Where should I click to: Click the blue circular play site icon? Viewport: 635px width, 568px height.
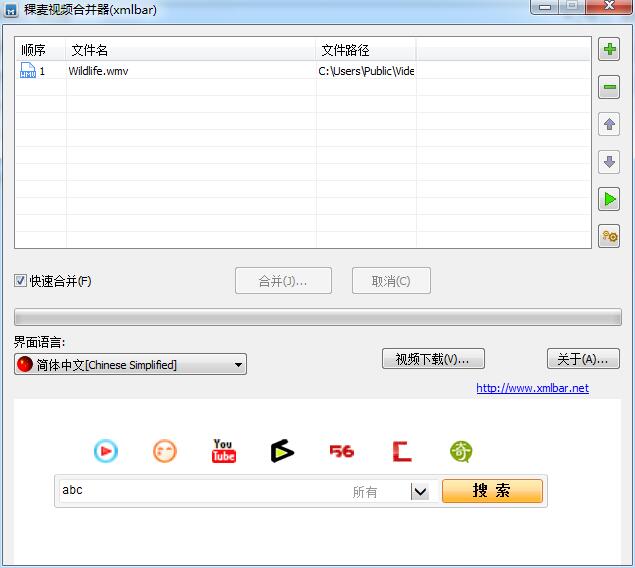(105, 452)
